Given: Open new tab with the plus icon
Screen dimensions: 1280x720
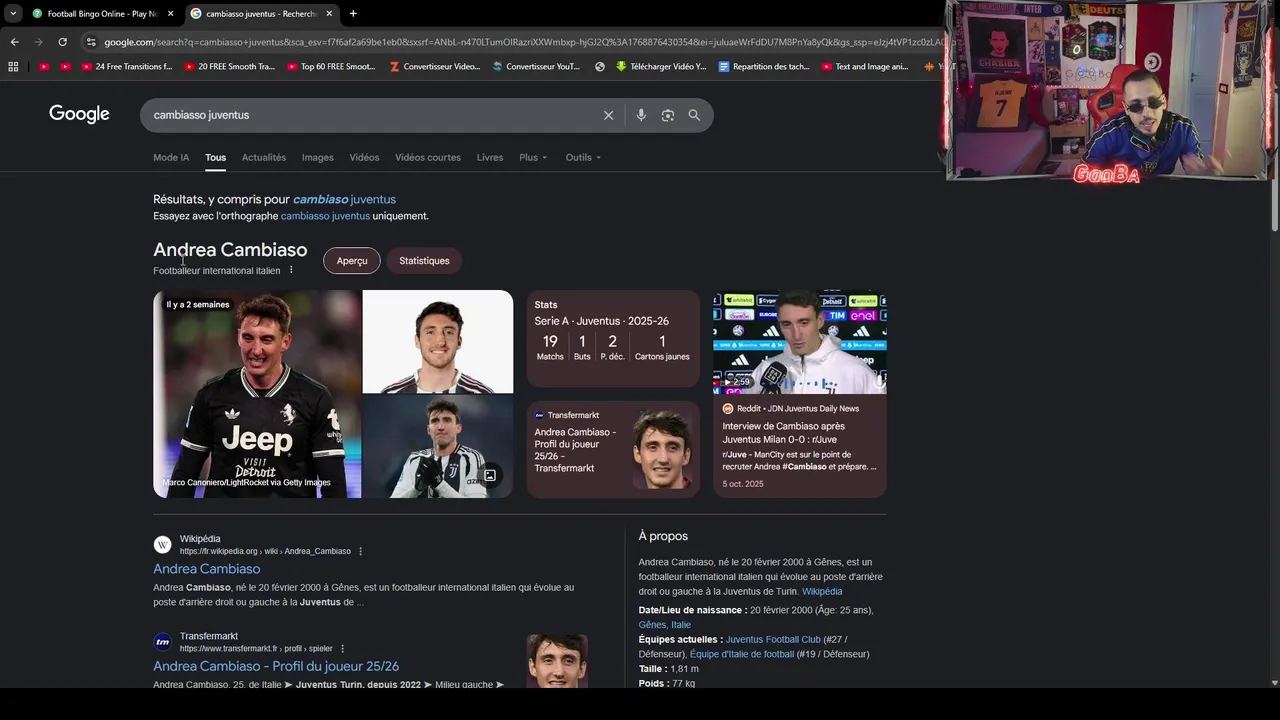Looking at the screenshot, I should pos(353,13).
